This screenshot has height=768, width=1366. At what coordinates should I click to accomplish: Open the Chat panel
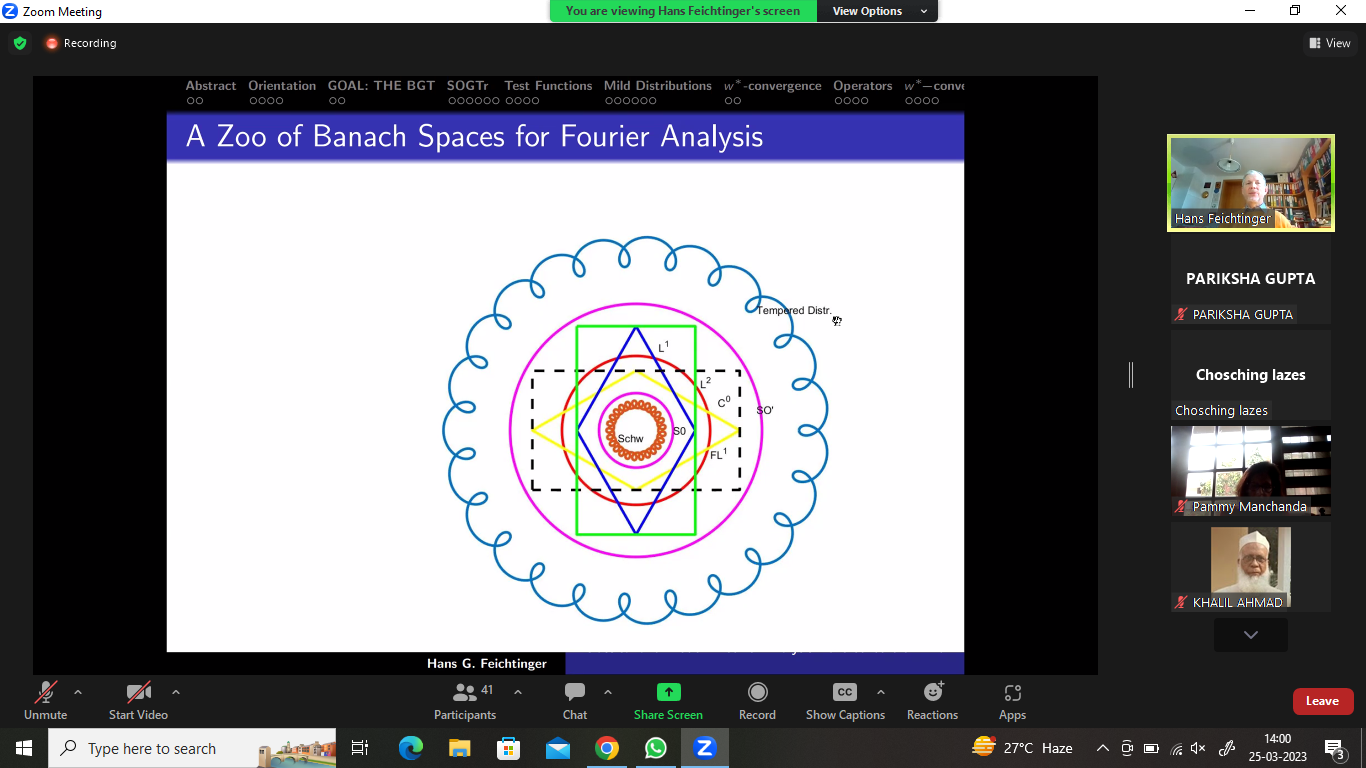[x=575, y=692]
